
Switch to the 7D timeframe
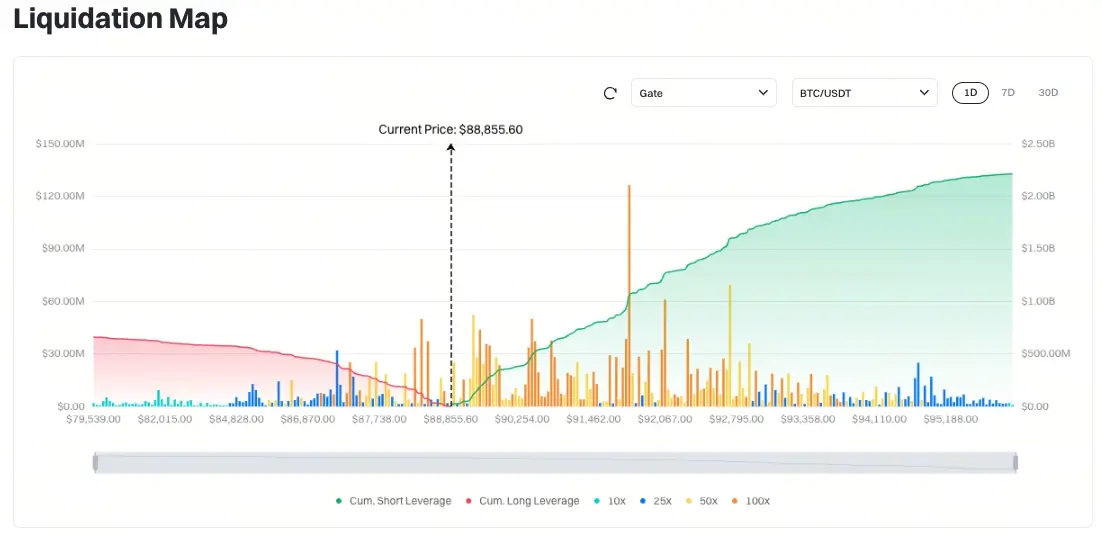pyautogui.click(x=1008, y=93)
